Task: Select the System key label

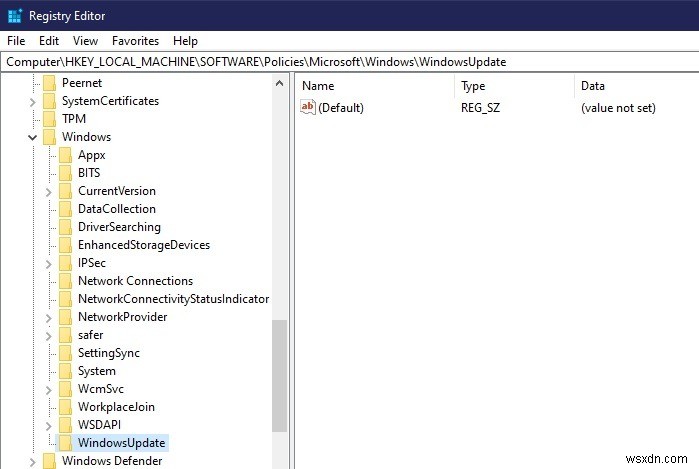Action: pyautogui.click(x=97, y=371)
